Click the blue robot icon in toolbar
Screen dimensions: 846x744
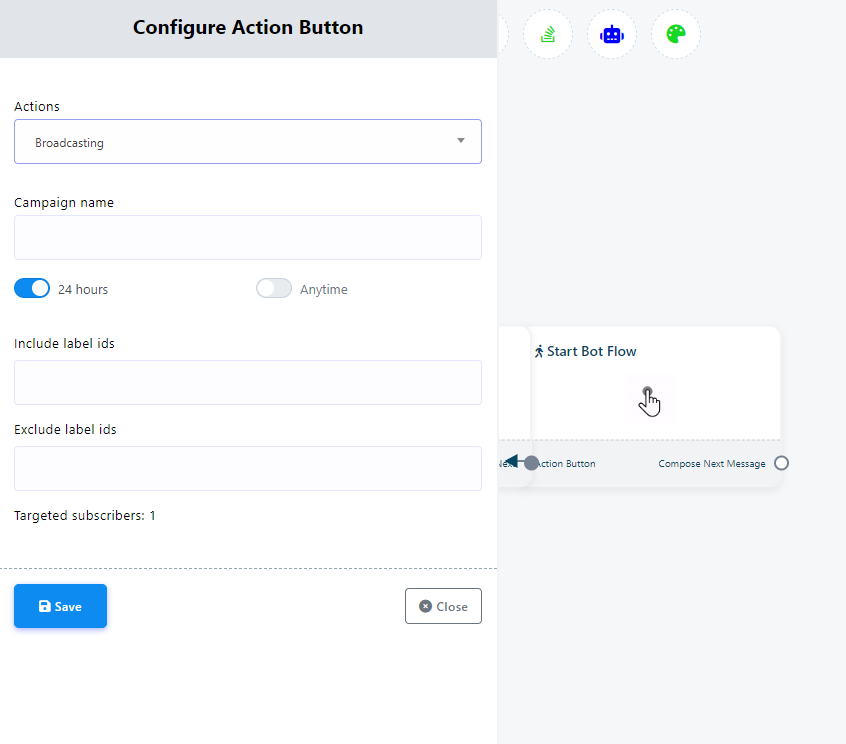(x=612, y=34)
